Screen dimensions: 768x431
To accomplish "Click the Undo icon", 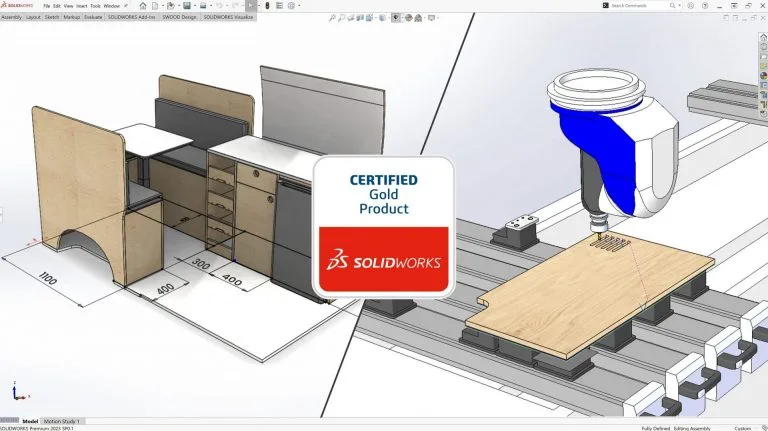I will tap(219, 6).
